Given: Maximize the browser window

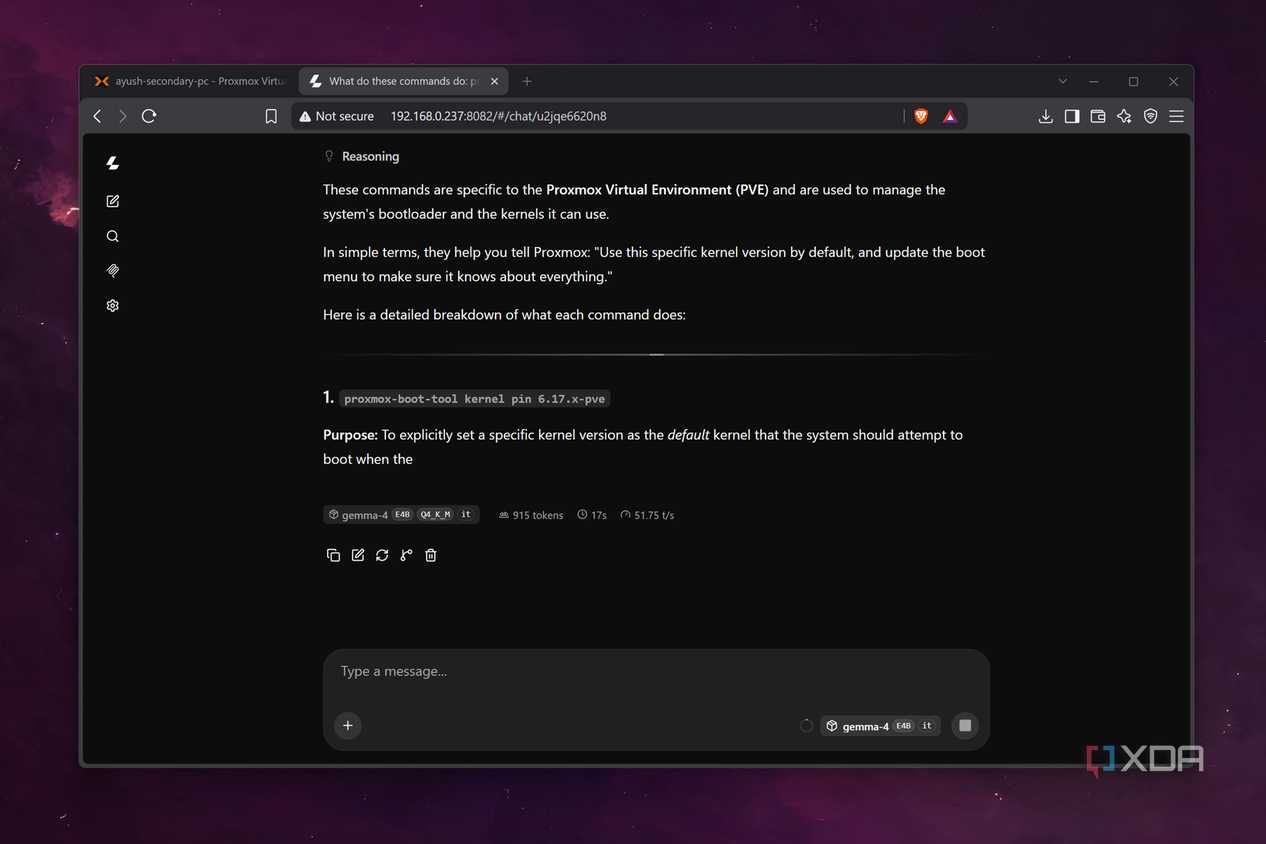Looking at the screenshot, I should coord(1133,81).
